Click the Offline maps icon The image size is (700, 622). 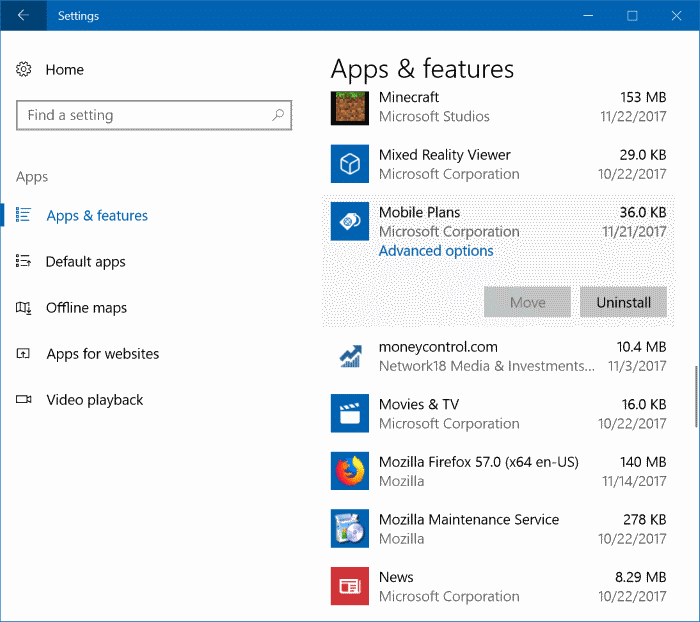tap(23, 307)
